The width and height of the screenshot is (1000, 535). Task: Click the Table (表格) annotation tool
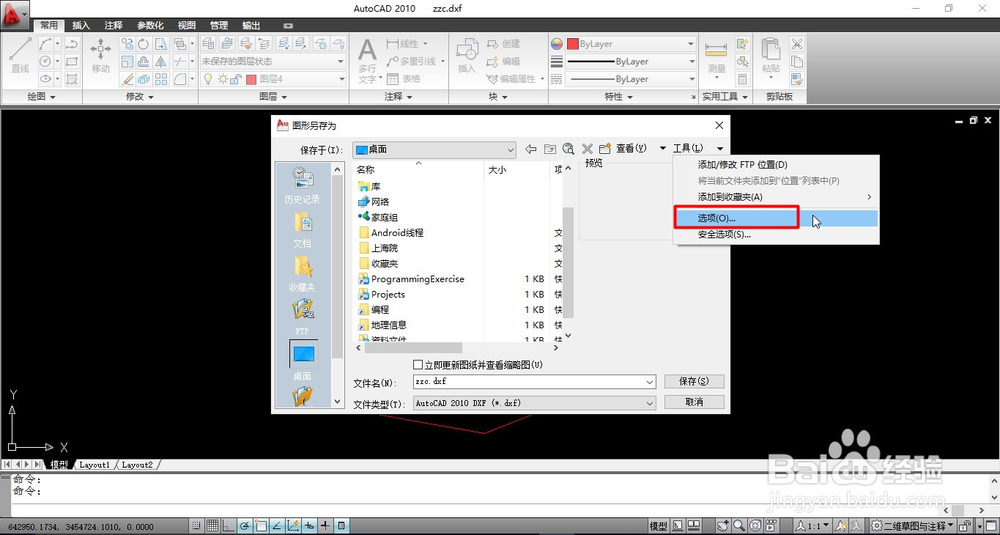coord(404,79)
